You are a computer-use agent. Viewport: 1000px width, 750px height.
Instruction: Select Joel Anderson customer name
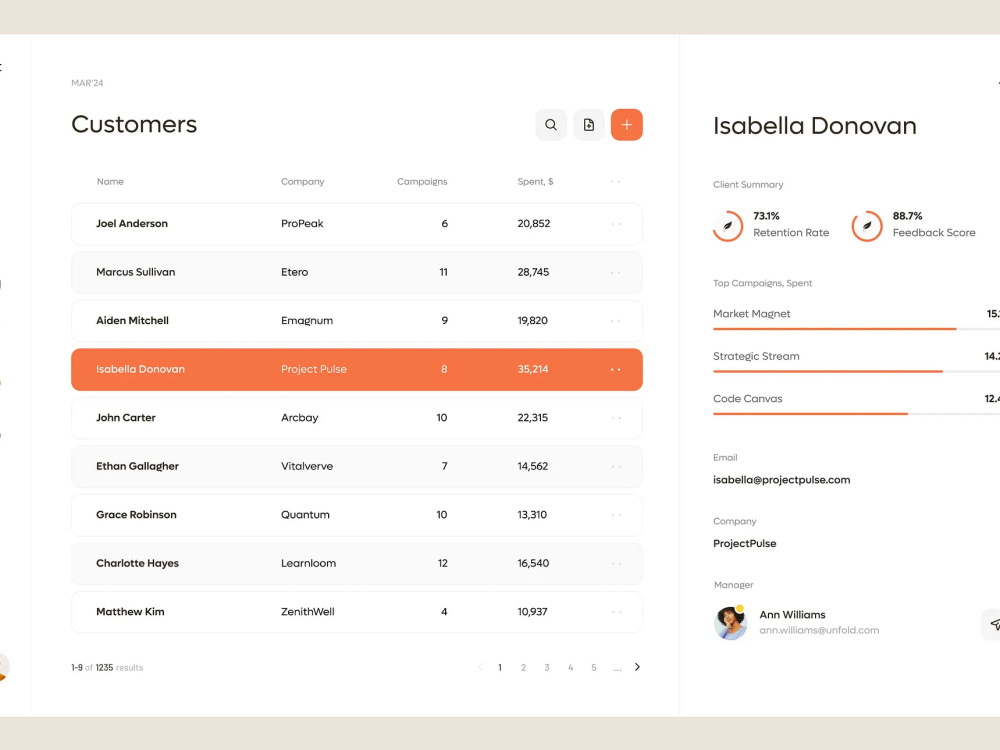(132, 224)
